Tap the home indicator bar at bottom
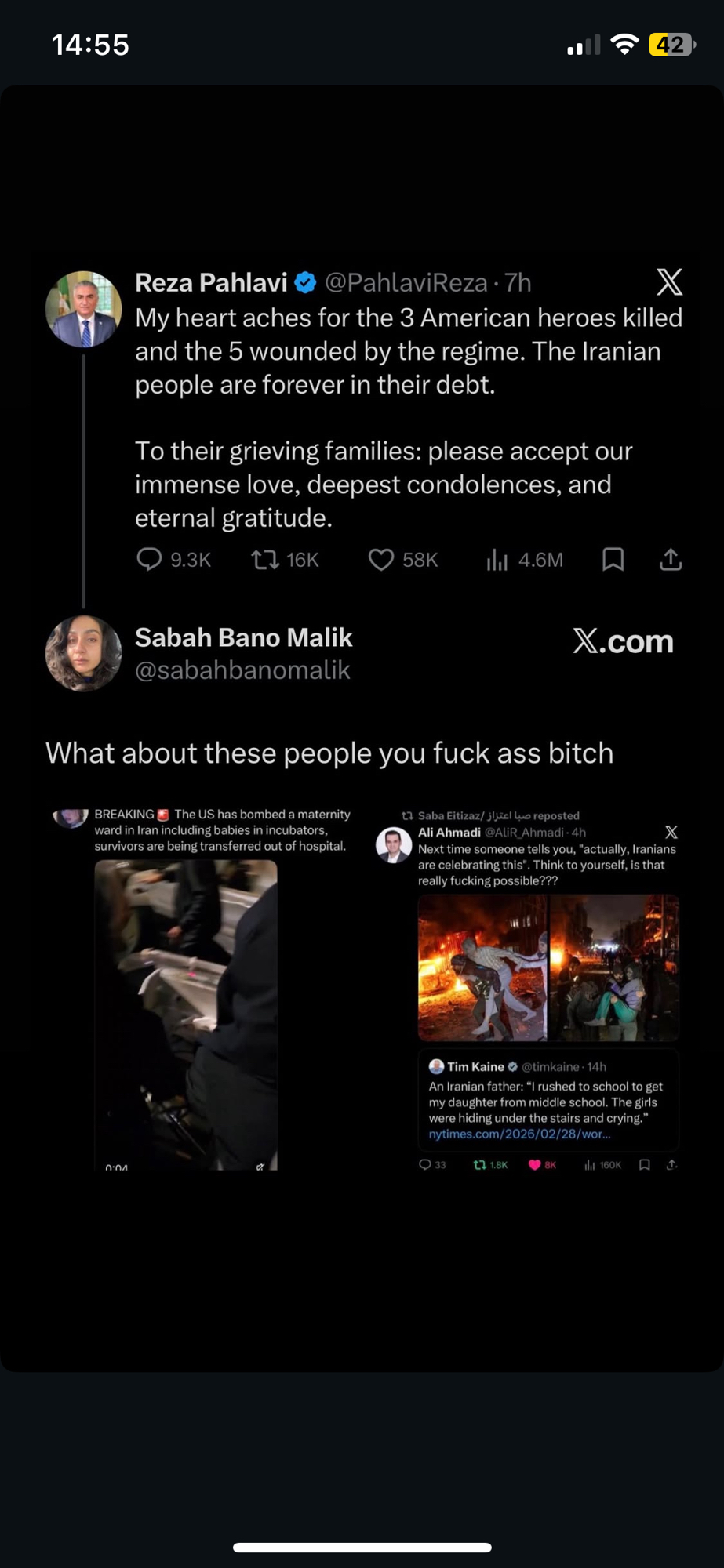Viewport: 724px width, 1568px height. point(362,1548)
